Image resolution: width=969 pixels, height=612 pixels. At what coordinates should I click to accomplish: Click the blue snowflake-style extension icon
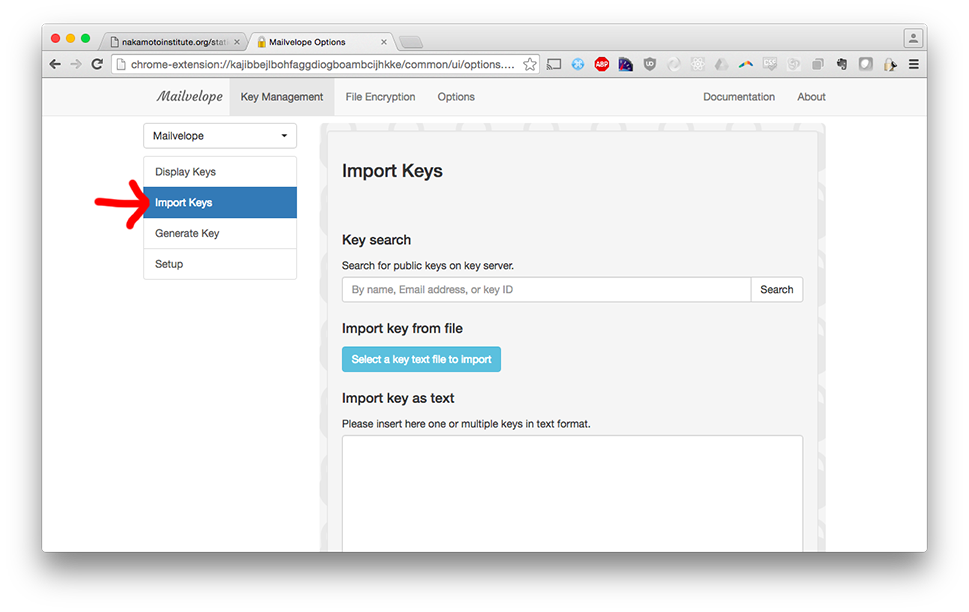(x=578, y=64)
